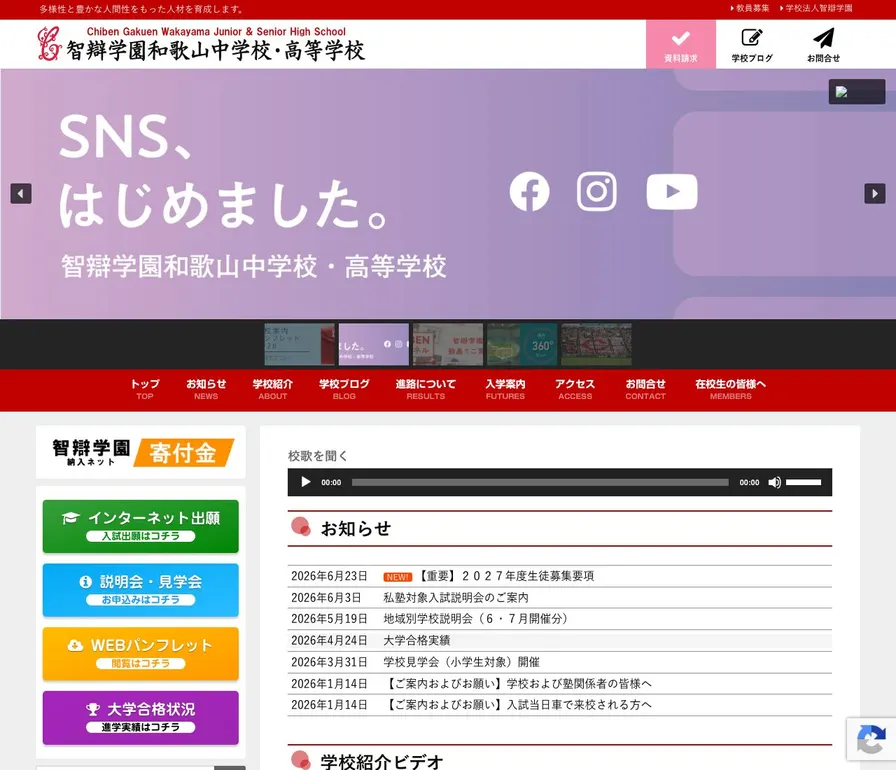Viewport: 896px width, 770px height.
Task: Open the Facebook icon in the banner
Action: (530, 191)
